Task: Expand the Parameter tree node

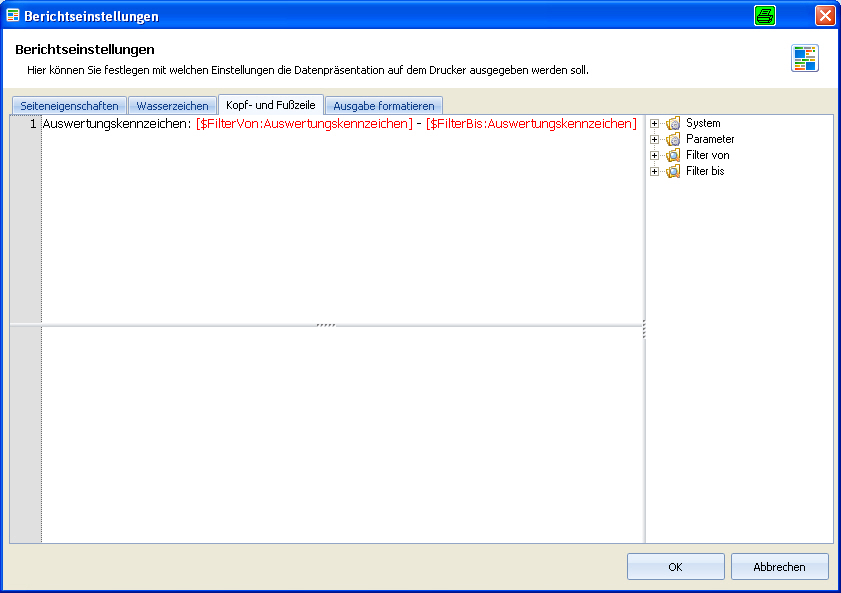Action: tap(654, 139)
